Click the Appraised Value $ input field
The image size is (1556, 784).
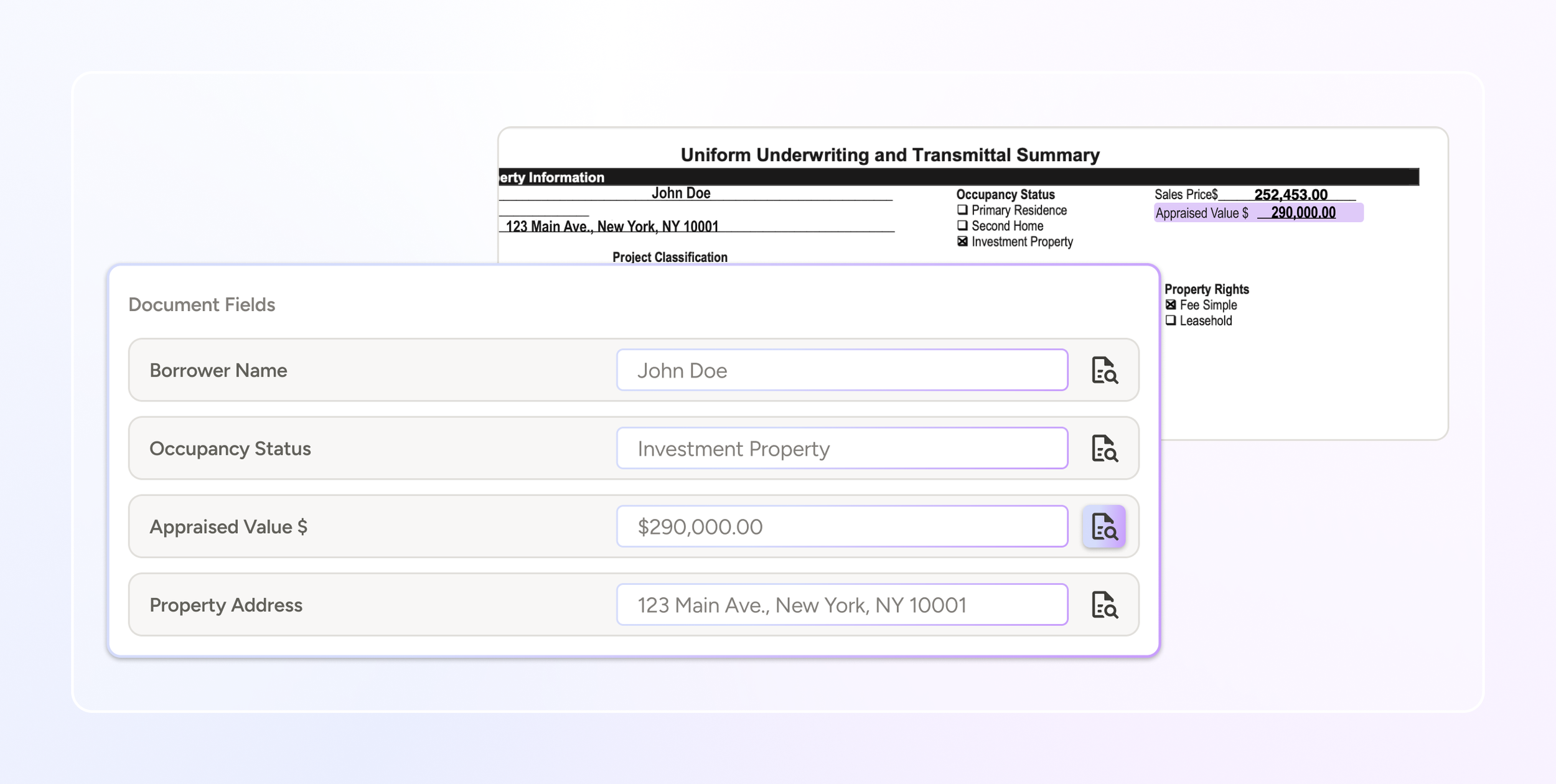point(841,527)
